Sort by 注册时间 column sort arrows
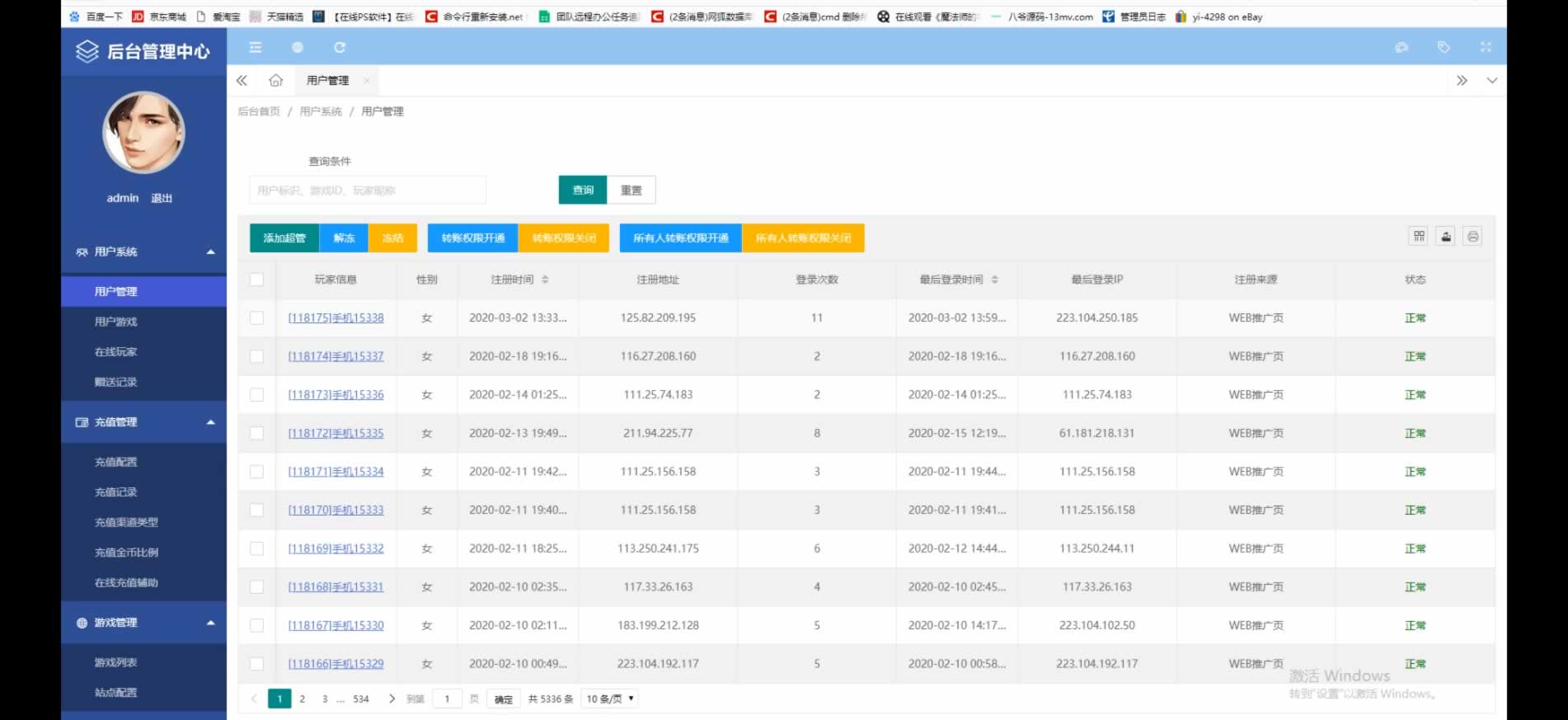The width and height of the screenshot is (1568, 720). pos(545,280)
